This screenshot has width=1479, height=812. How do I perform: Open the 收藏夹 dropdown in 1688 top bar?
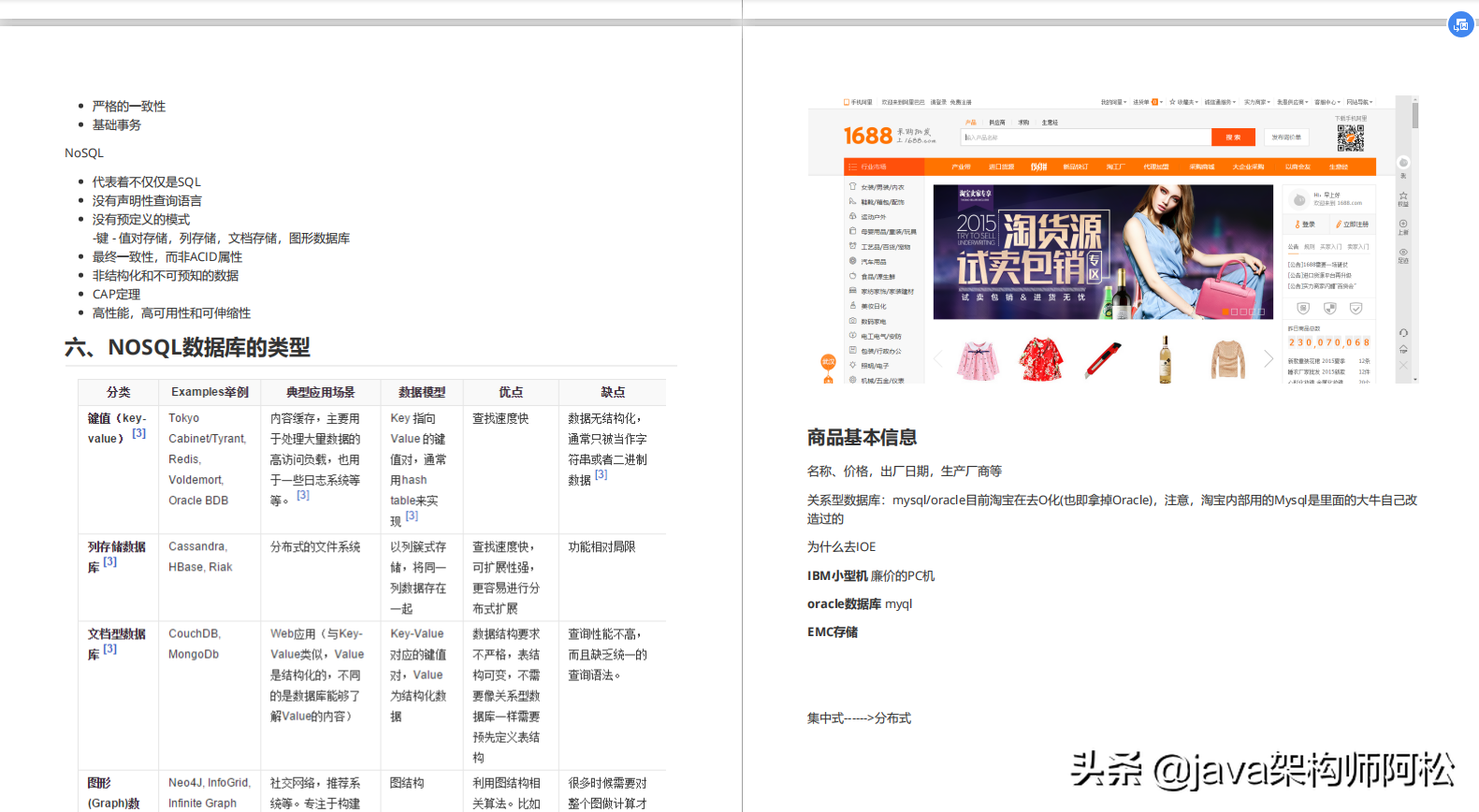[1183, 102]
